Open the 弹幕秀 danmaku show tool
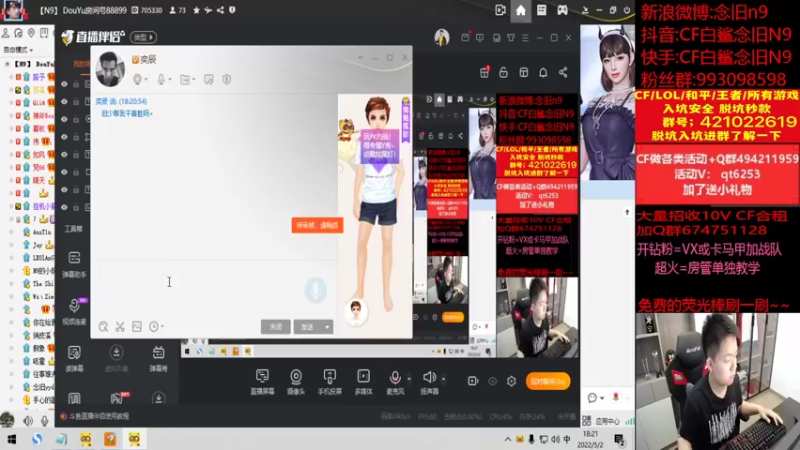The height and width of the screenshot is (450, 800). click(x=158, y=358)
